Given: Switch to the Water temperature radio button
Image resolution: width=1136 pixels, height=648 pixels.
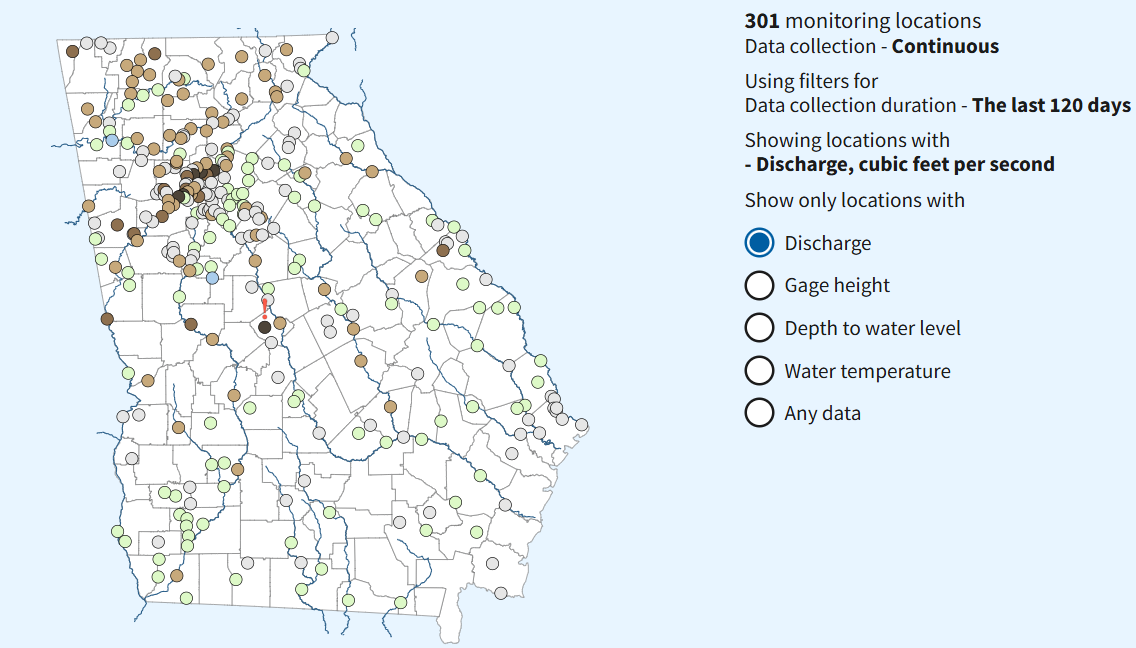Looking at the screenshot, I should [x=759, y=371].
